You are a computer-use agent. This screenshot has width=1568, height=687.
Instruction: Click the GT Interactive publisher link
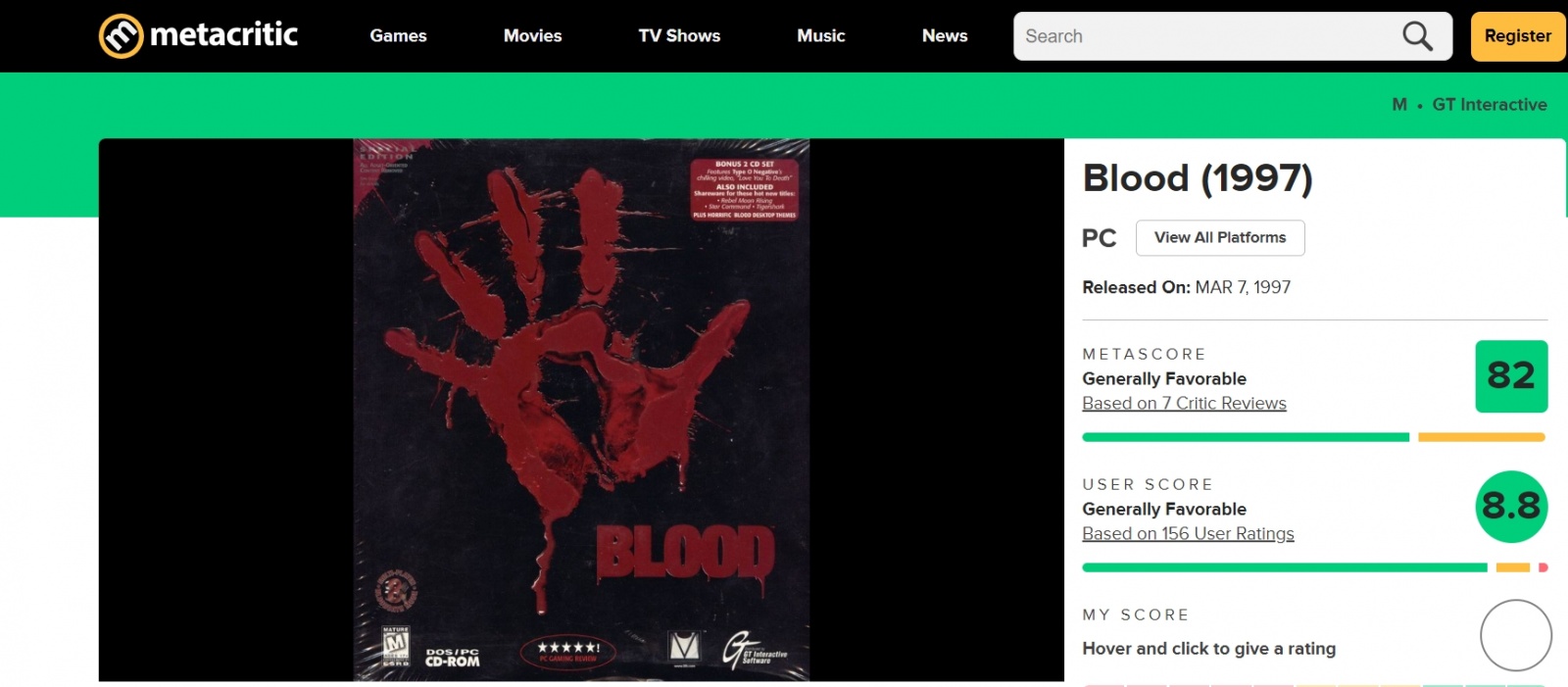[x=1489, y=105]
